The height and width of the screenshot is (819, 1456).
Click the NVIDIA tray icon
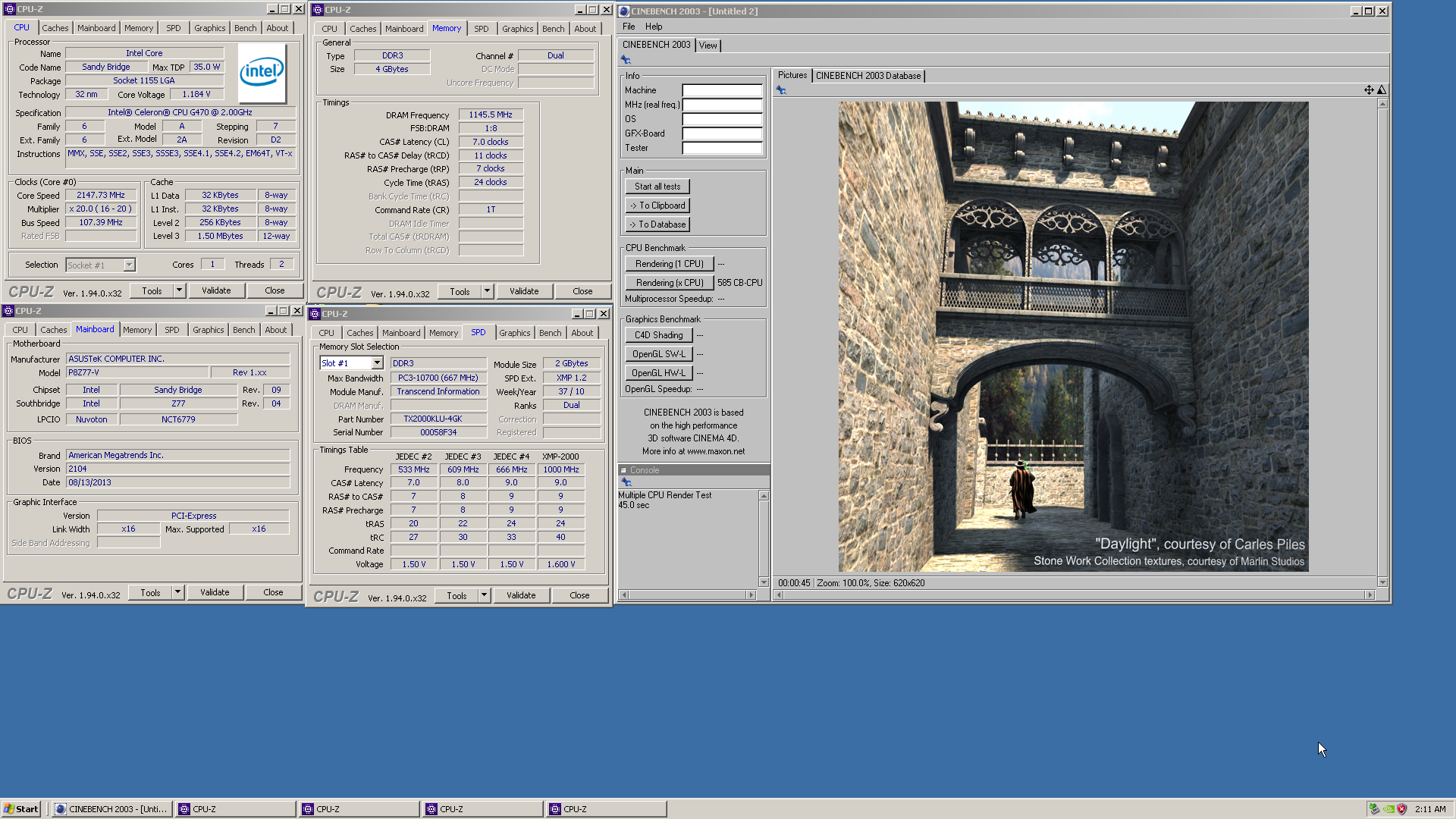(1388, 809)
